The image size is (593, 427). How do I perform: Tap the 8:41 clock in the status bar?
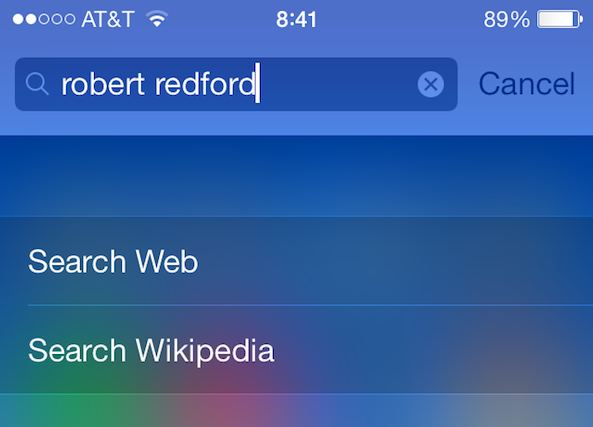[296, 19]
